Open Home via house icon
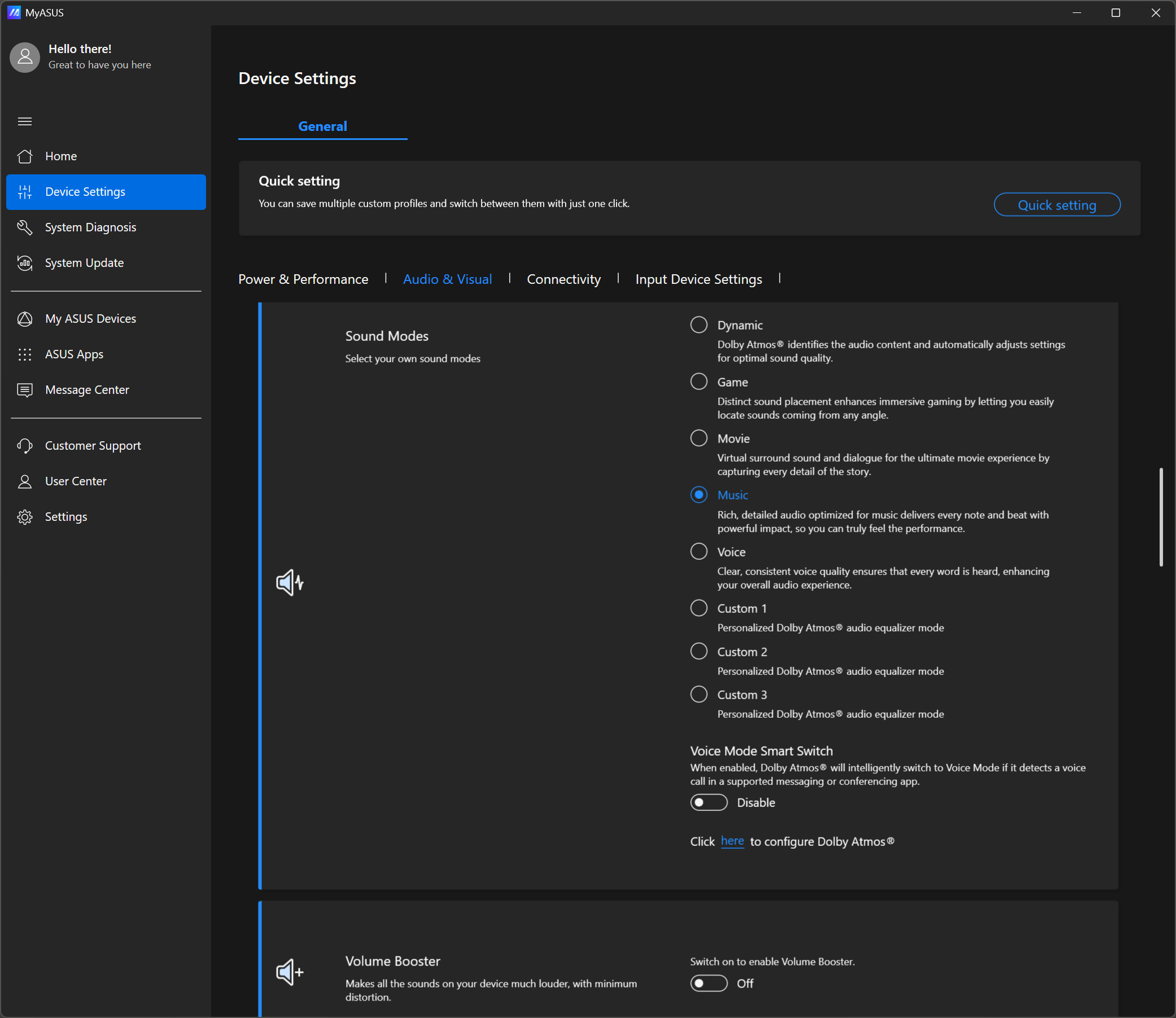 tap(24, 156)
